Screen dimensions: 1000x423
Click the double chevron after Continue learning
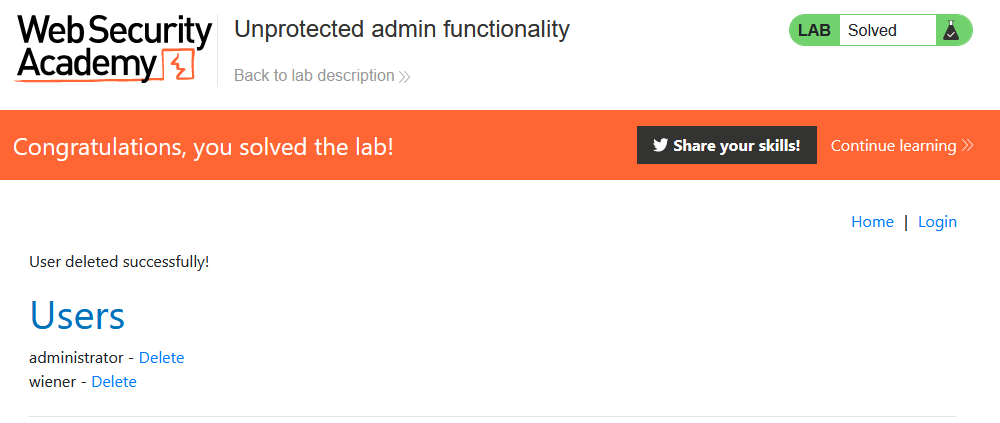pos(967,146)
